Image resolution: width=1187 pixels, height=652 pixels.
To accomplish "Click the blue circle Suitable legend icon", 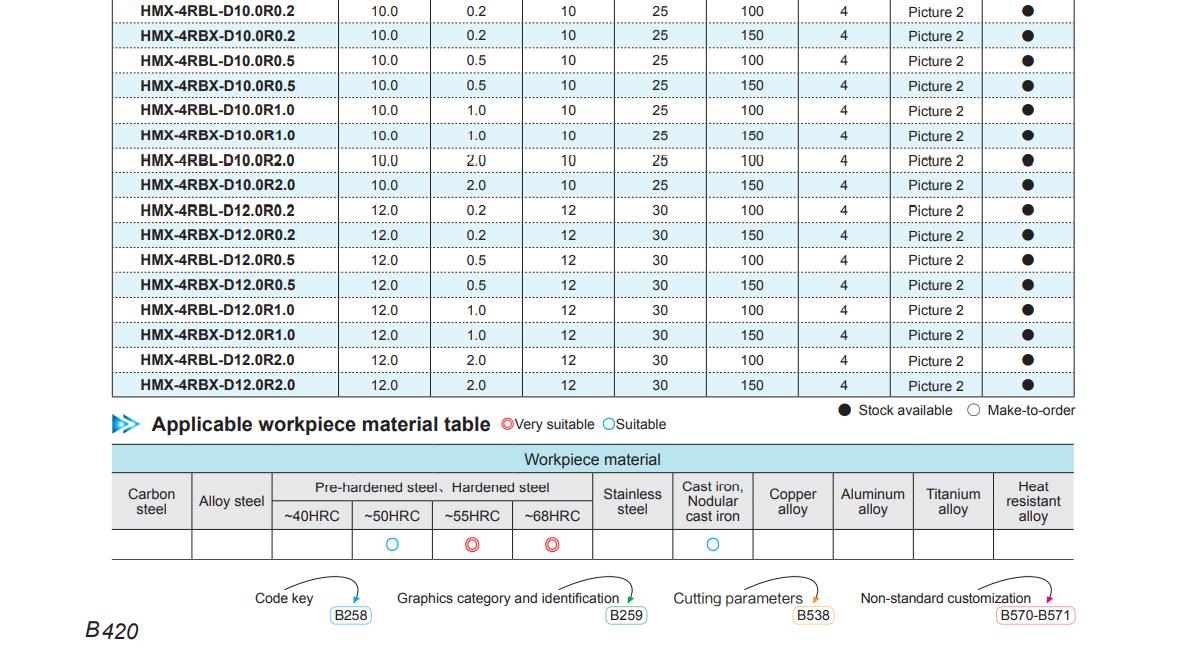I will (609, 424).
